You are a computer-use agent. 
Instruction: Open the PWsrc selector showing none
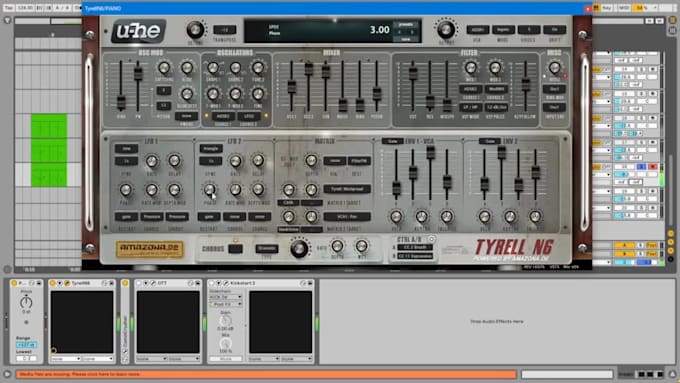pos(186,116)
